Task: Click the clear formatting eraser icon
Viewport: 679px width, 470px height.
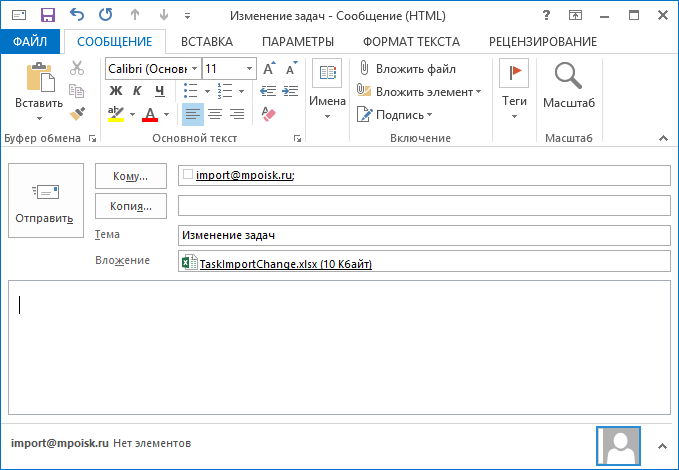Action: click(x=267, y=114)
